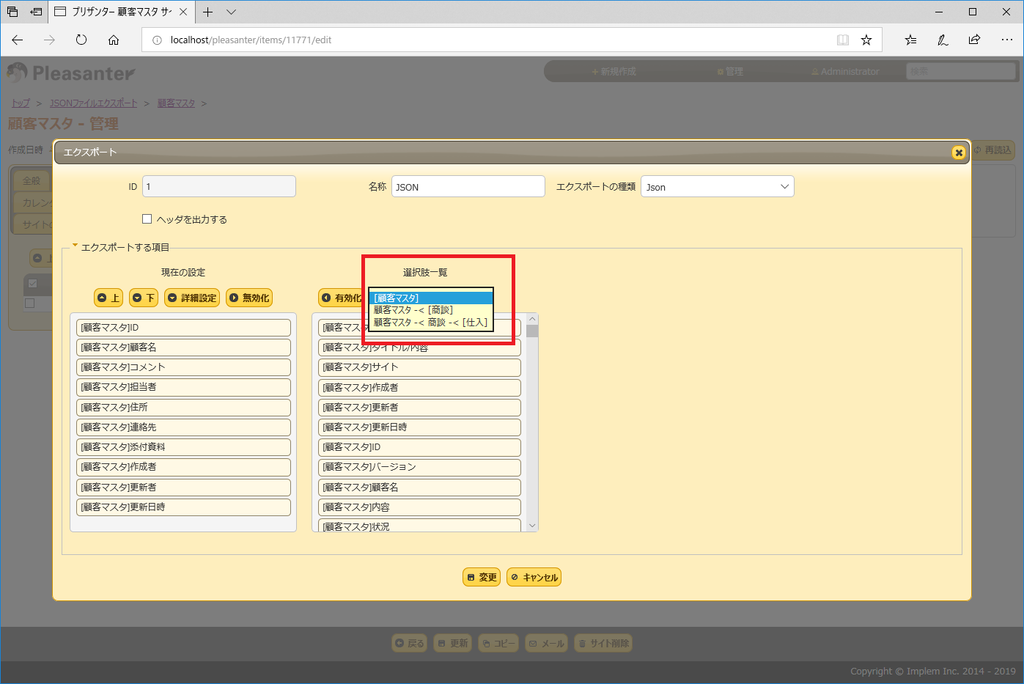This screenshot has width=1024, height=684.
Task: Click the ID input field
Action: 219,187
